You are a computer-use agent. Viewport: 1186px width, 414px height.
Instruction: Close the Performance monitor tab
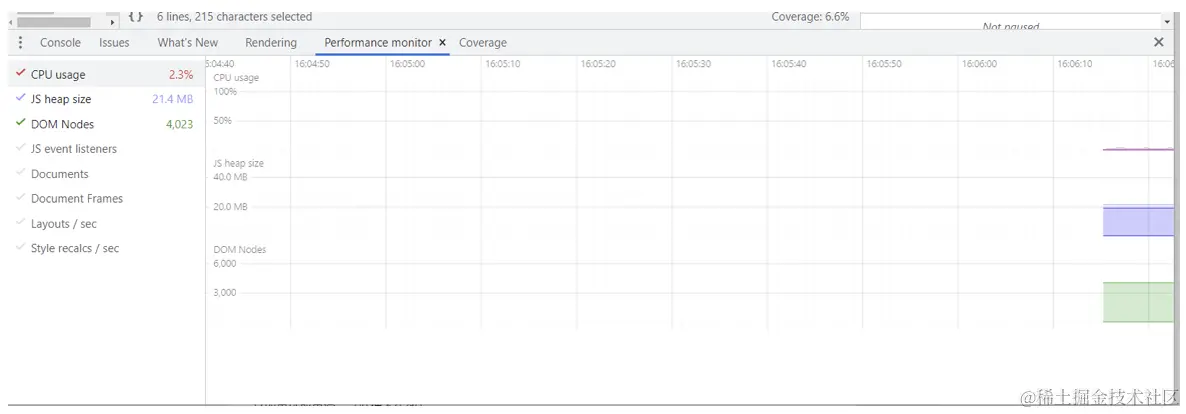(x=442, y=42)
